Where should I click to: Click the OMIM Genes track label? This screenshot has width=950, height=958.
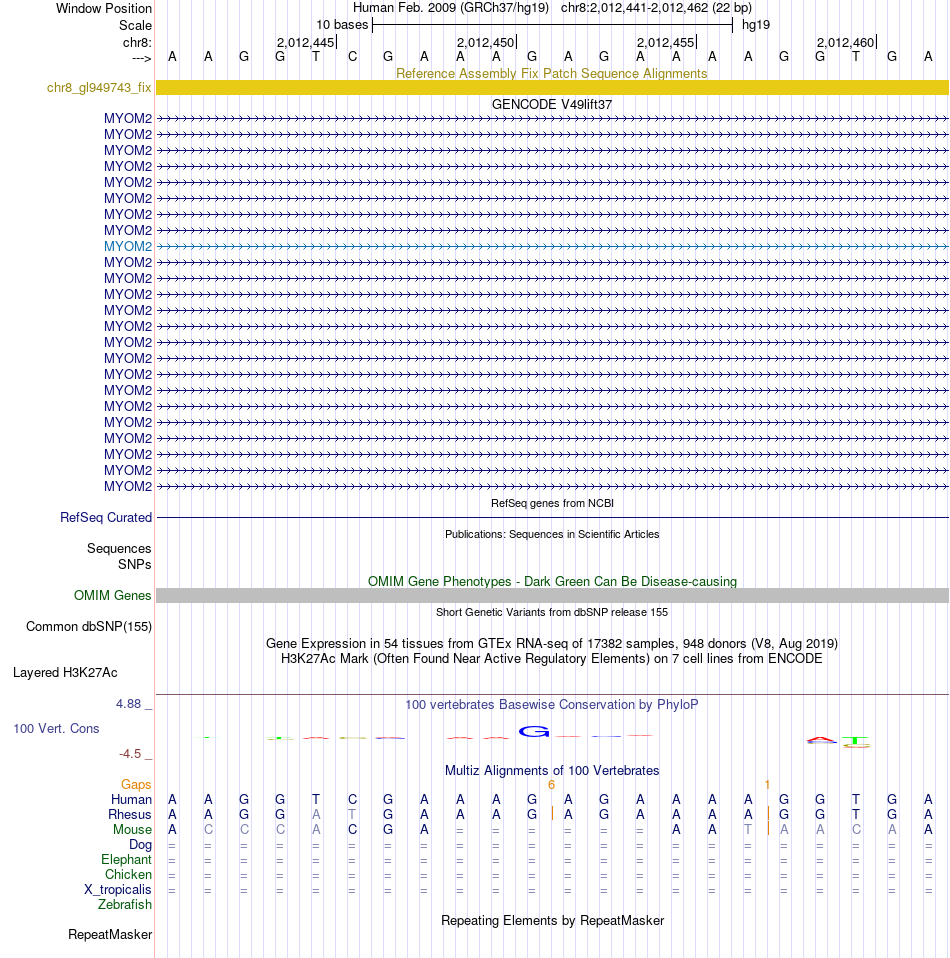pos(112,596)
